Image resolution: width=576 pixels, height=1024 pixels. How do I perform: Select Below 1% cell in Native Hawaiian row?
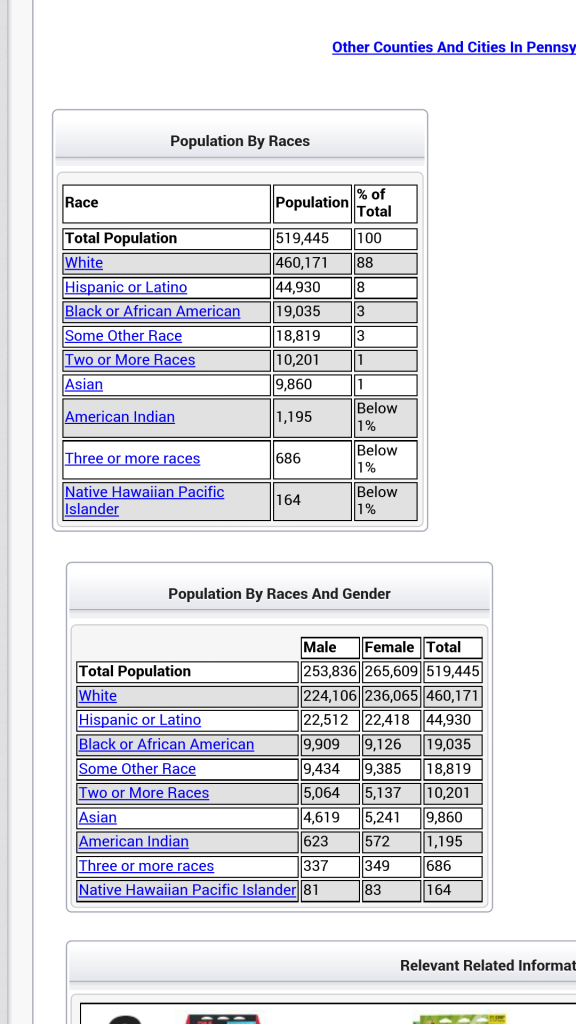(x=385, y=501)
